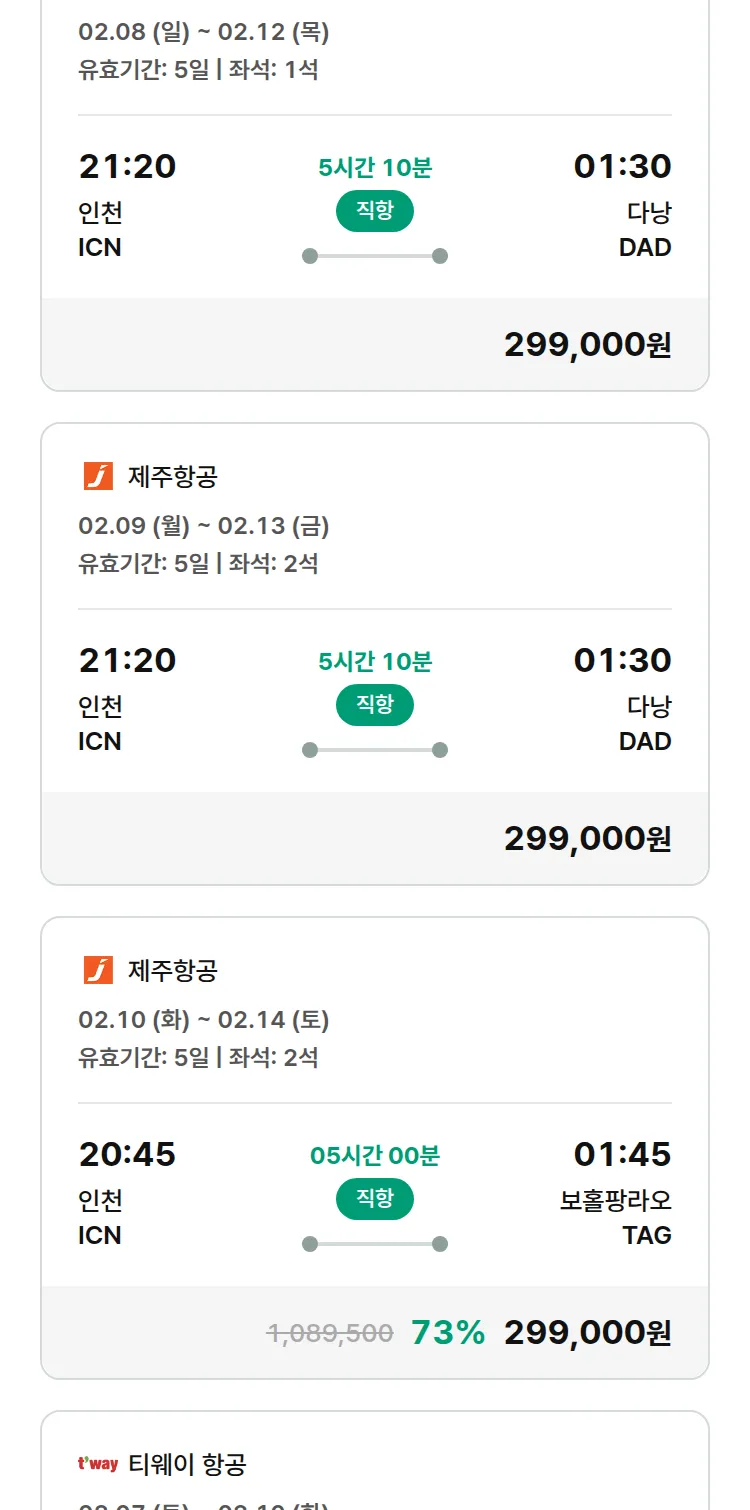Click the Jeju Air logo on the 02.09 flight
750x1510 pixels.
pos(98,476)
